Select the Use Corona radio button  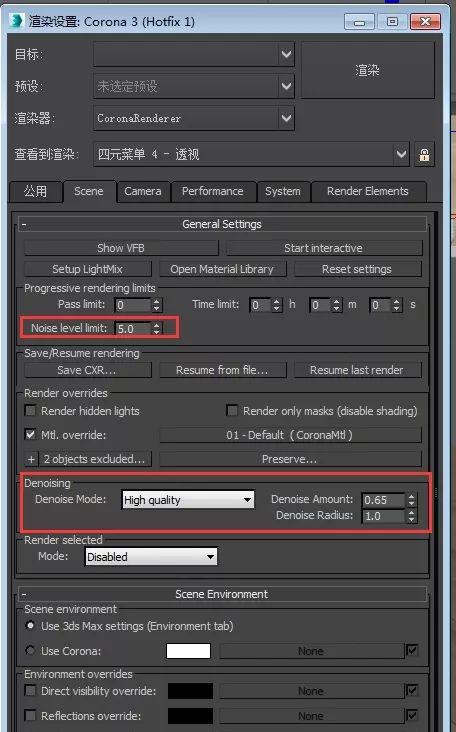pyautogui.click(x=30, y=650)
